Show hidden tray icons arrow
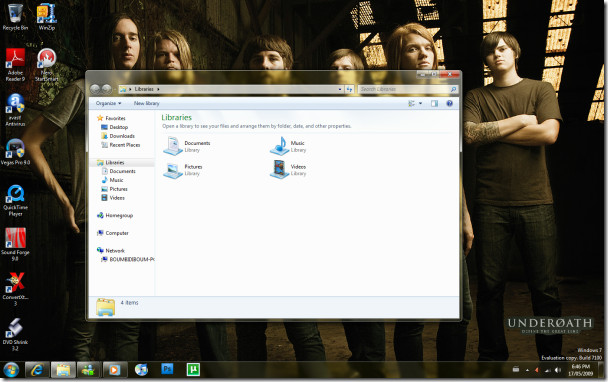This screenshot has width=608, height=382. click(527, 370)
